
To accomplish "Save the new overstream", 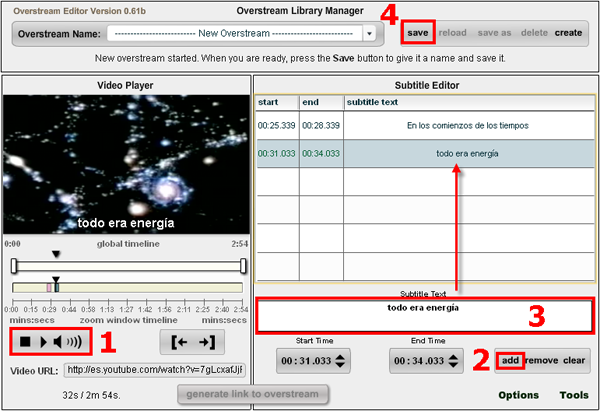I will (x=418, y=33).
